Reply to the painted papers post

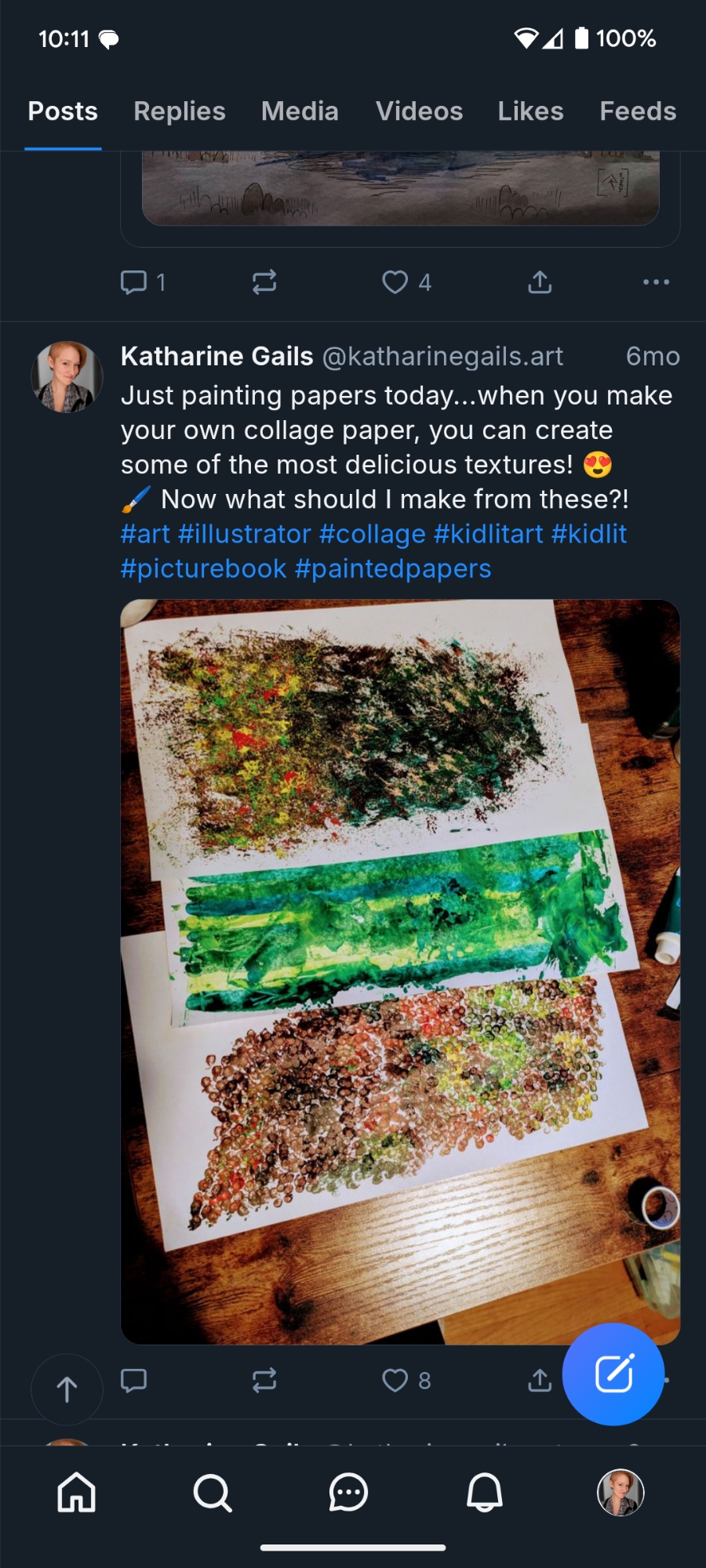(134, 1380)
